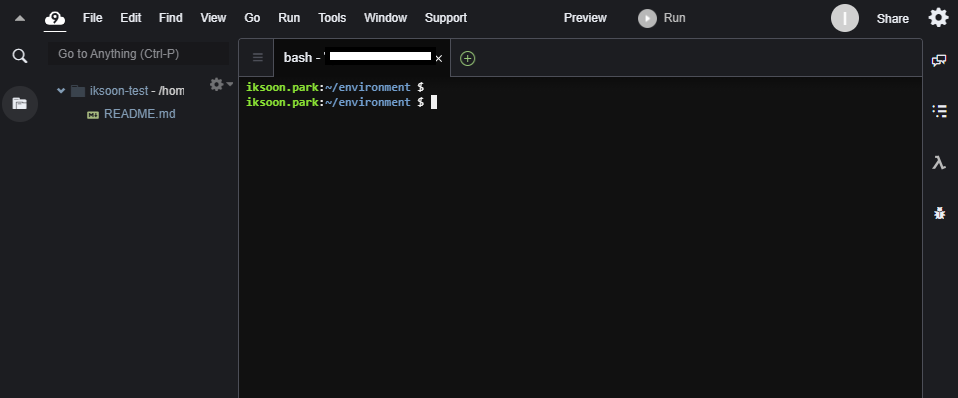Screen dimensions: 958x398
Task: Open preferences with the gear icon
Action: pos(938,18)
